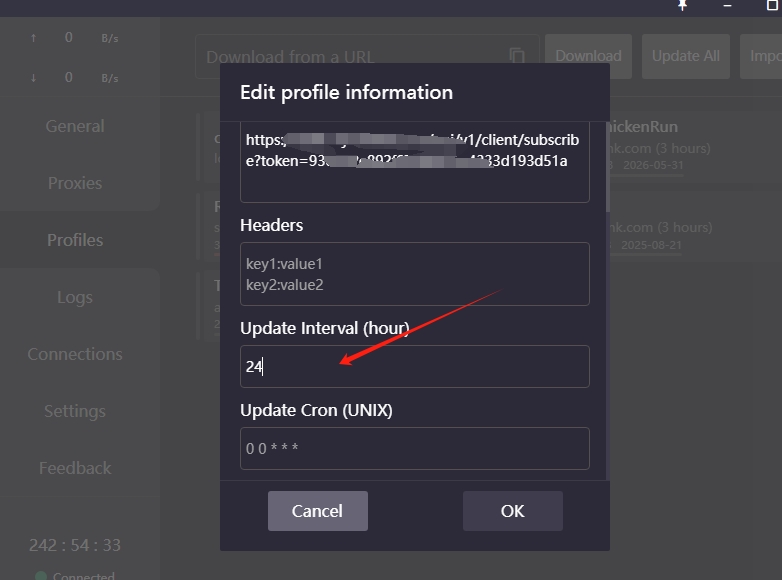Click the download speed arrow icon
782x580 pixels.
tap(34, 77)
